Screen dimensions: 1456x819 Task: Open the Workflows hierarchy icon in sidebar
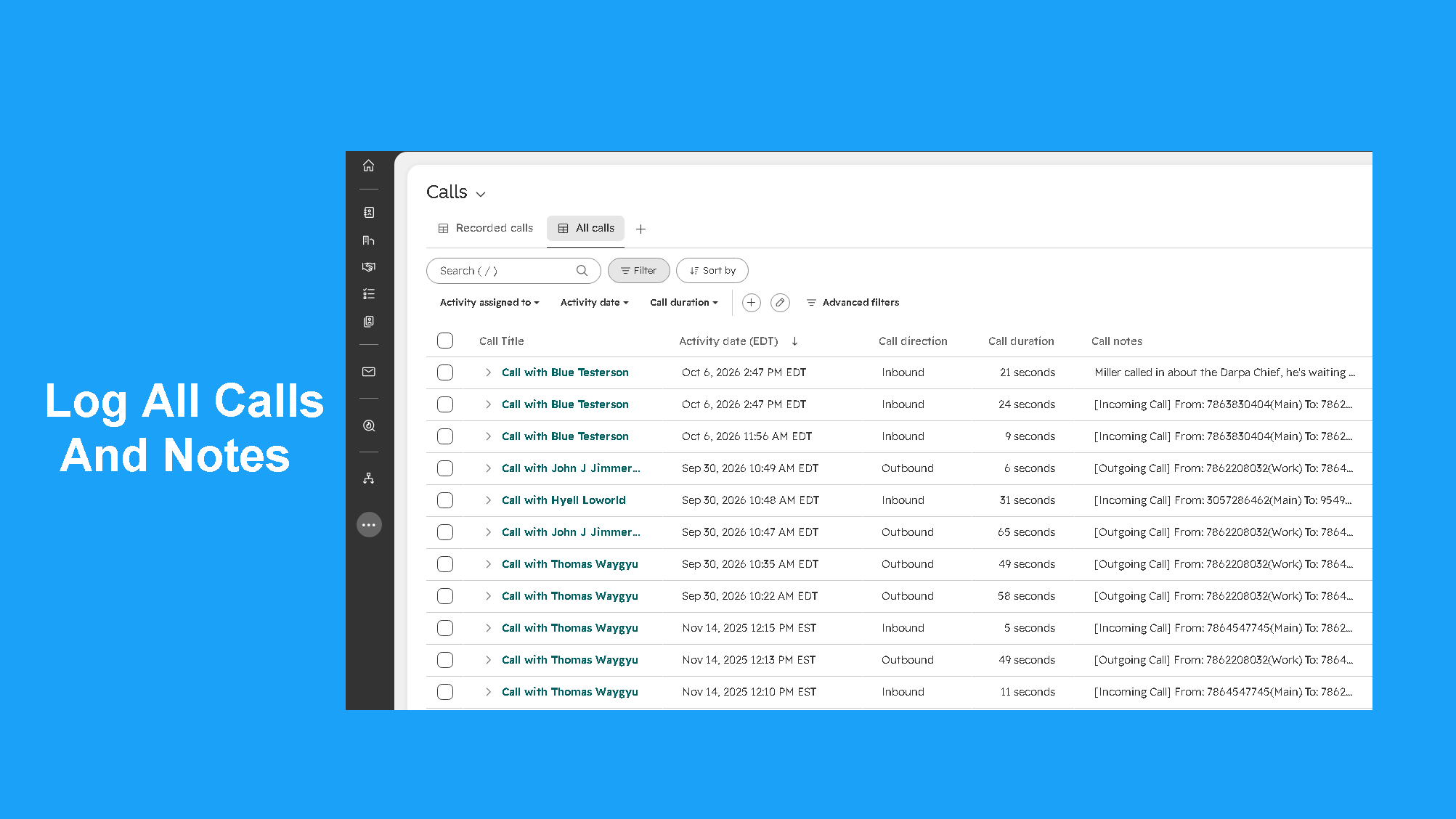tap(369, 478)
